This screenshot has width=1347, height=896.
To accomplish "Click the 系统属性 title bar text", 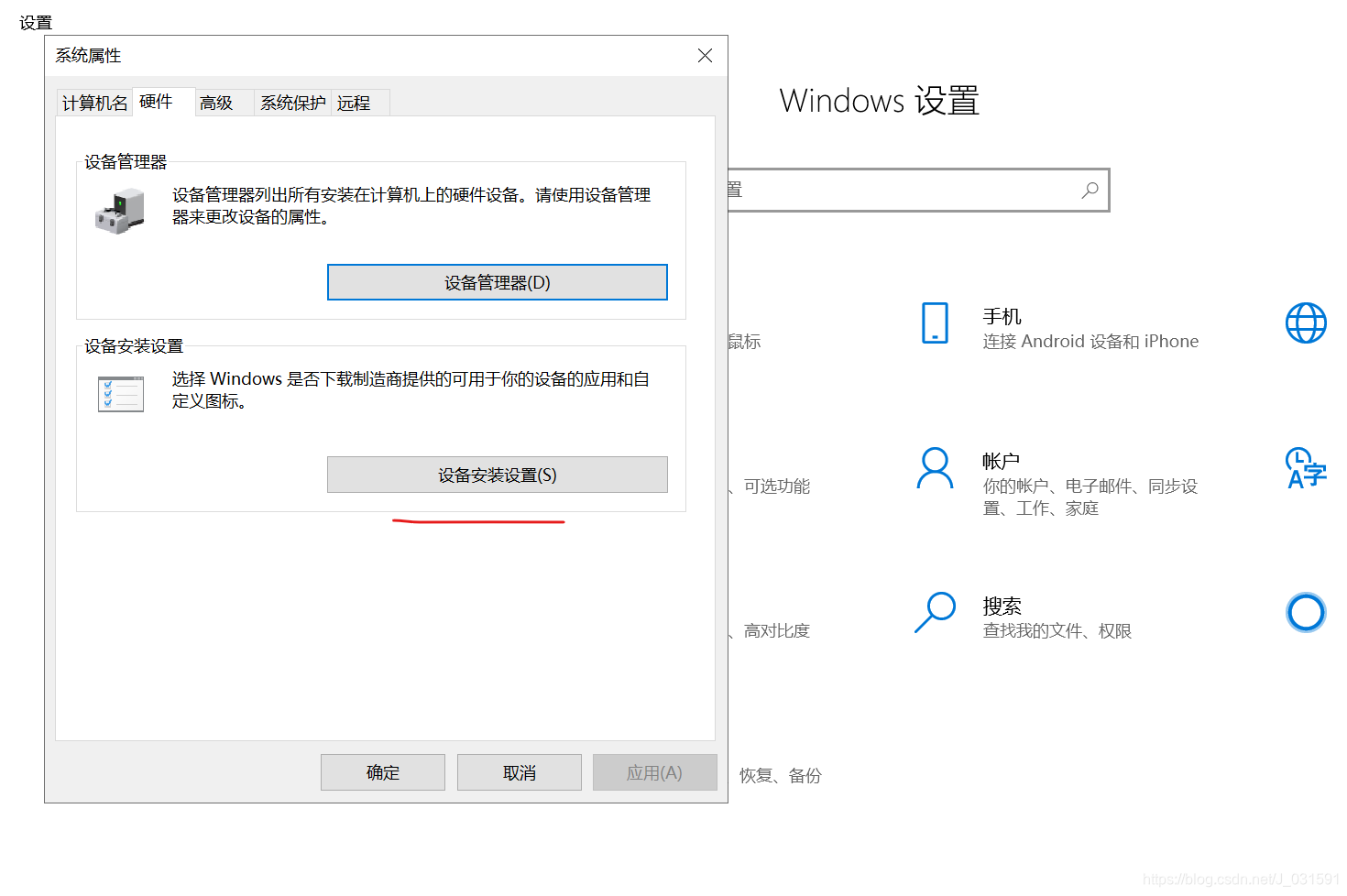I will [x=88, y=56].
